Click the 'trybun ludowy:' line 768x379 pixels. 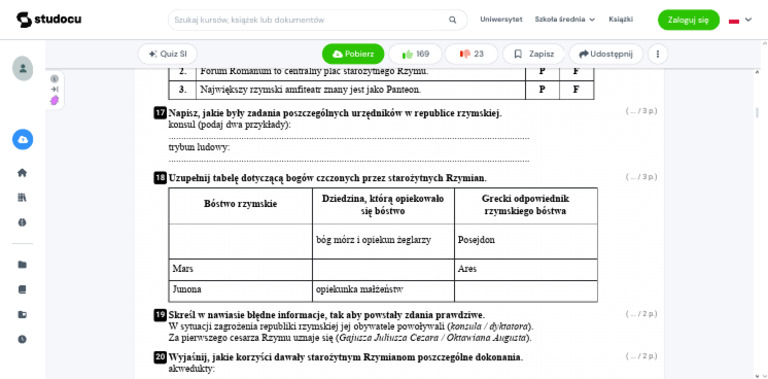point(199,147)
